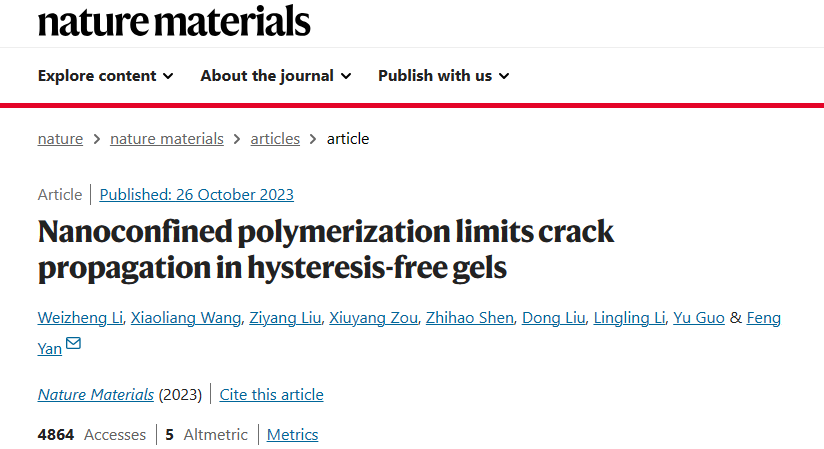Navigate to the articles breadcrumb
824x449 pixels.
(x=275, y=139)
